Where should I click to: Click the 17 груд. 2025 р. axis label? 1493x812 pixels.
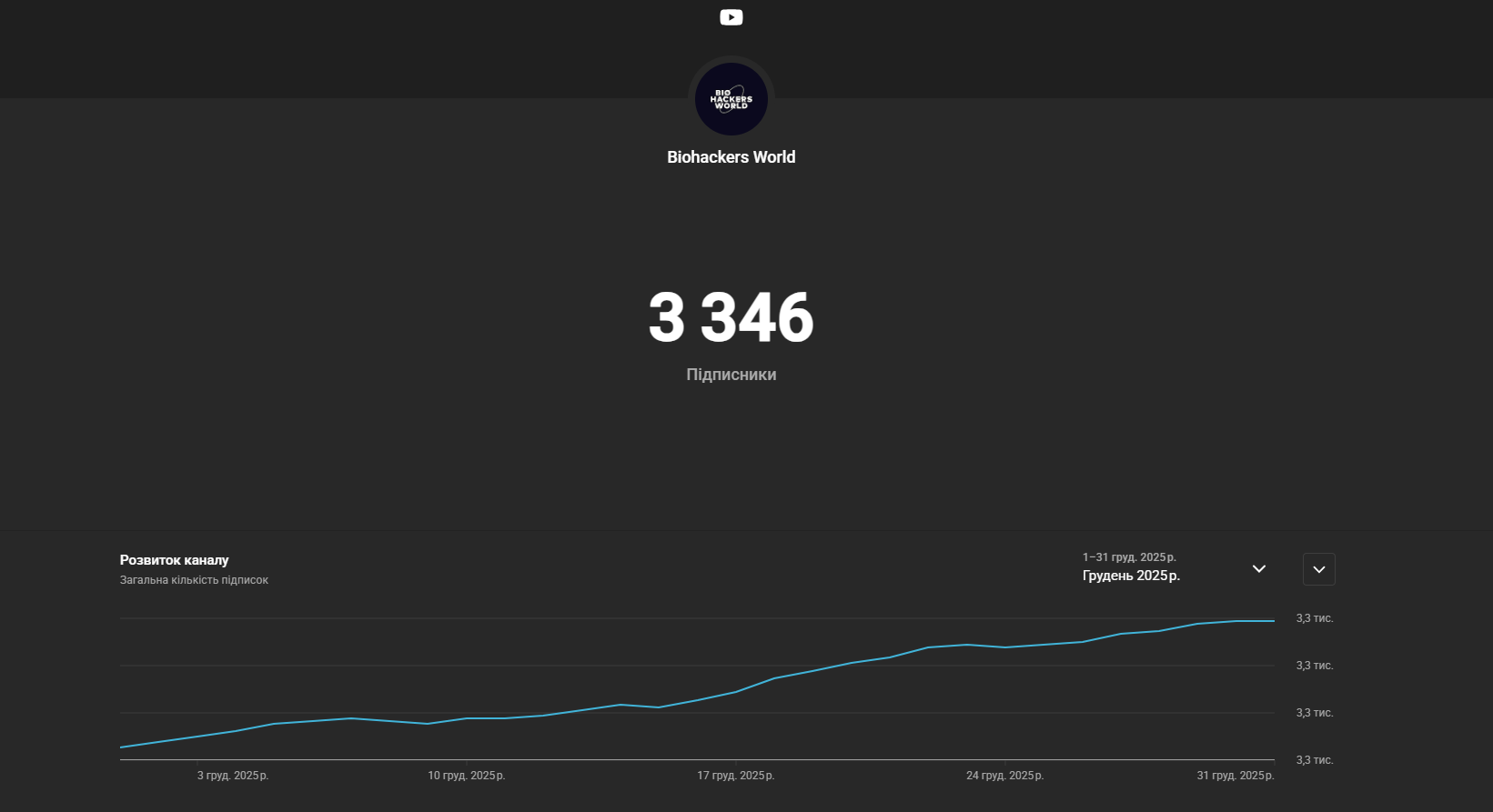point(736,776)
